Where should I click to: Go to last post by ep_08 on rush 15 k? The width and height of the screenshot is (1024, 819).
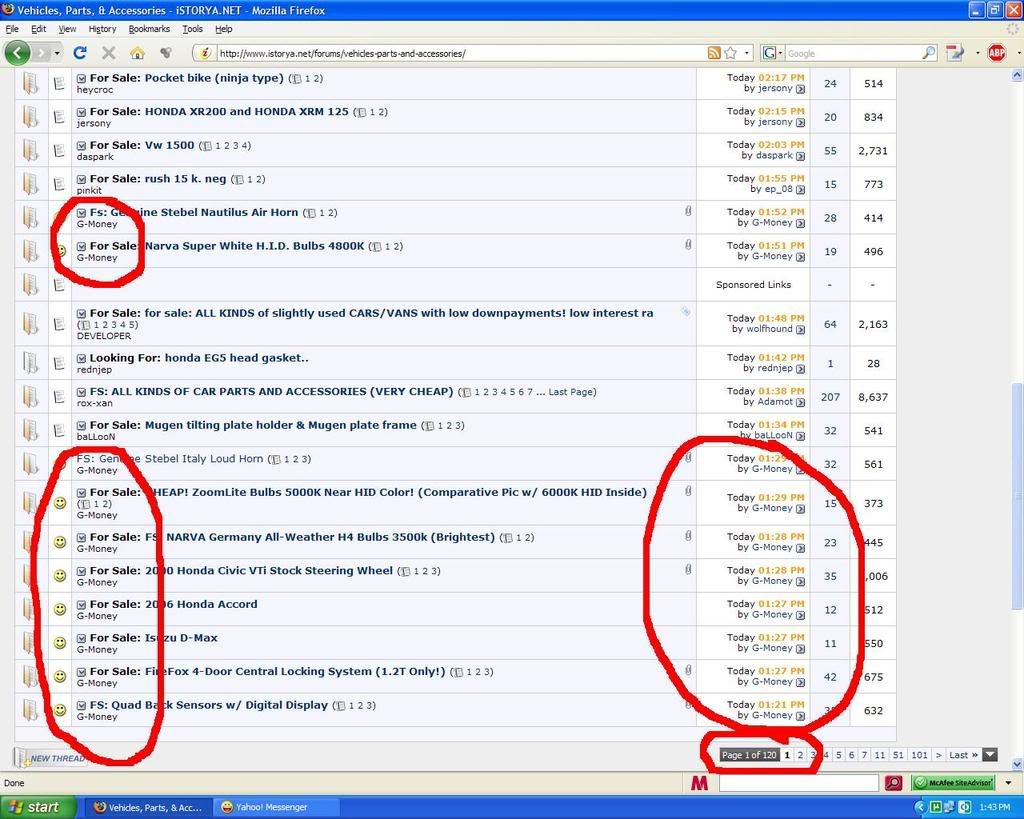click(800, 189)
